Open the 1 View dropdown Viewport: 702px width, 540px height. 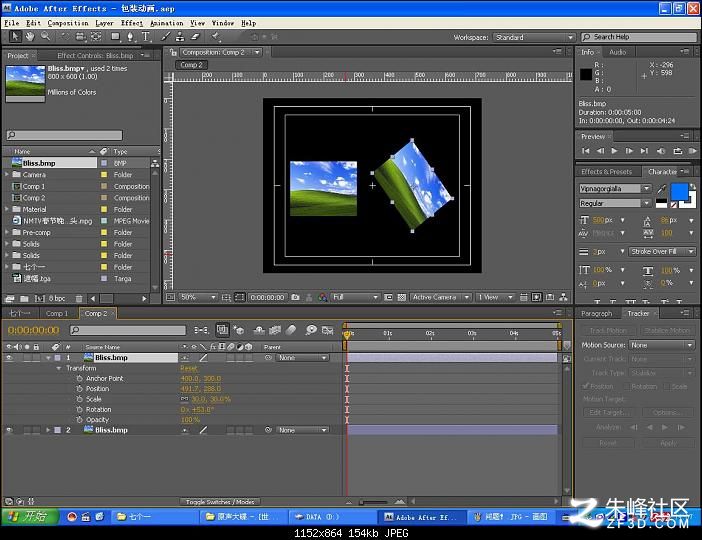point(494,297)
